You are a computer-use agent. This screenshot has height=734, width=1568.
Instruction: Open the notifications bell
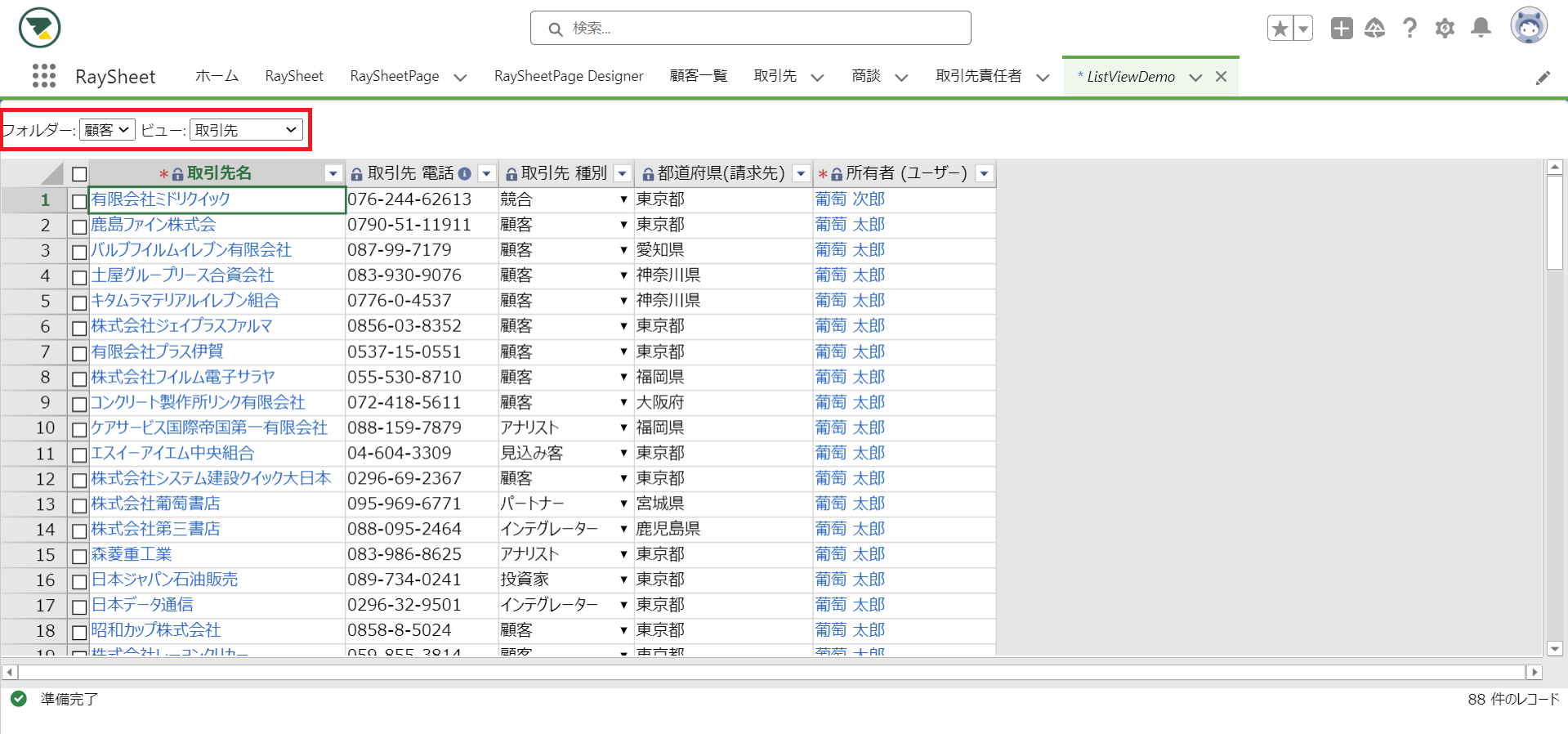coord(1481,29)
